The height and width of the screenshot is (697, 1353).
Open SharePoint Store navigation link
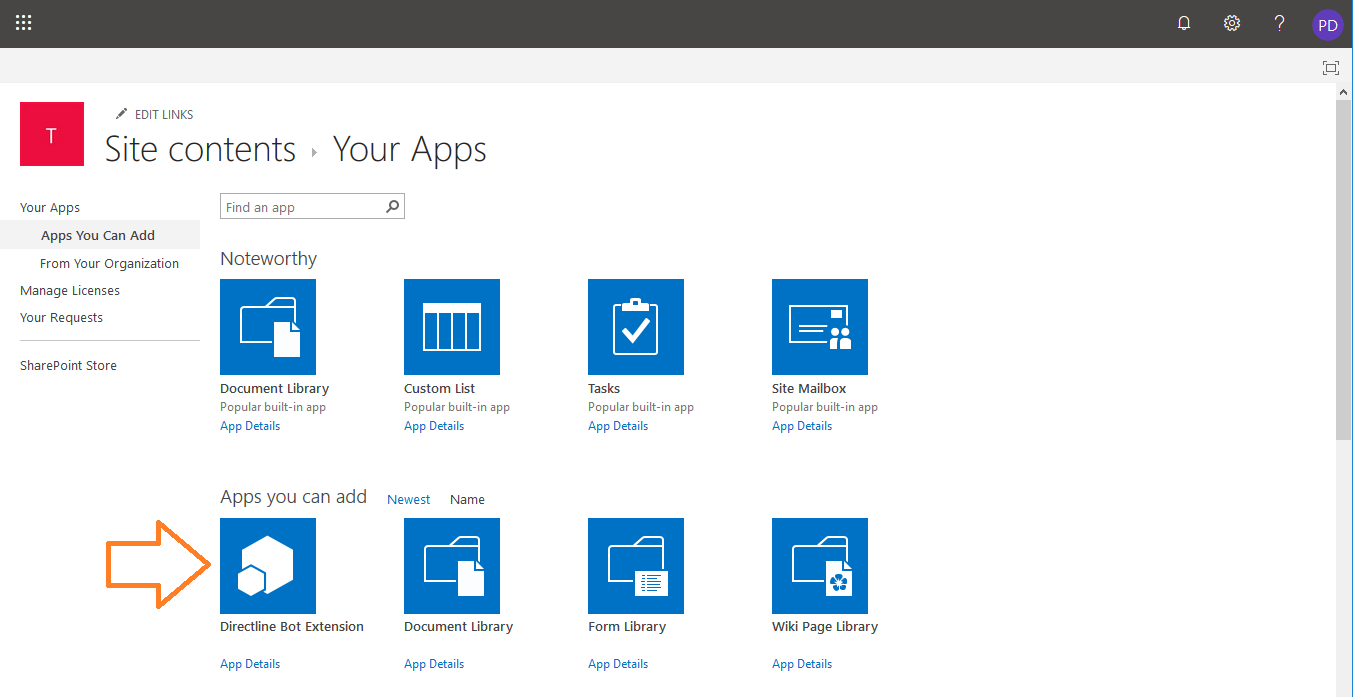pos(68,365)
